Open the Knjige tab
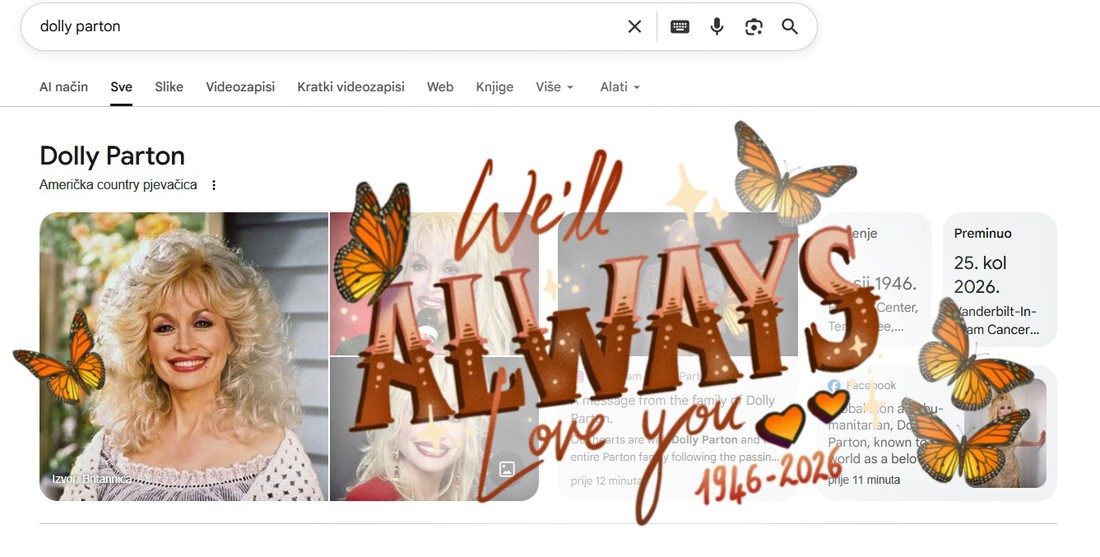 coord(495,87)
